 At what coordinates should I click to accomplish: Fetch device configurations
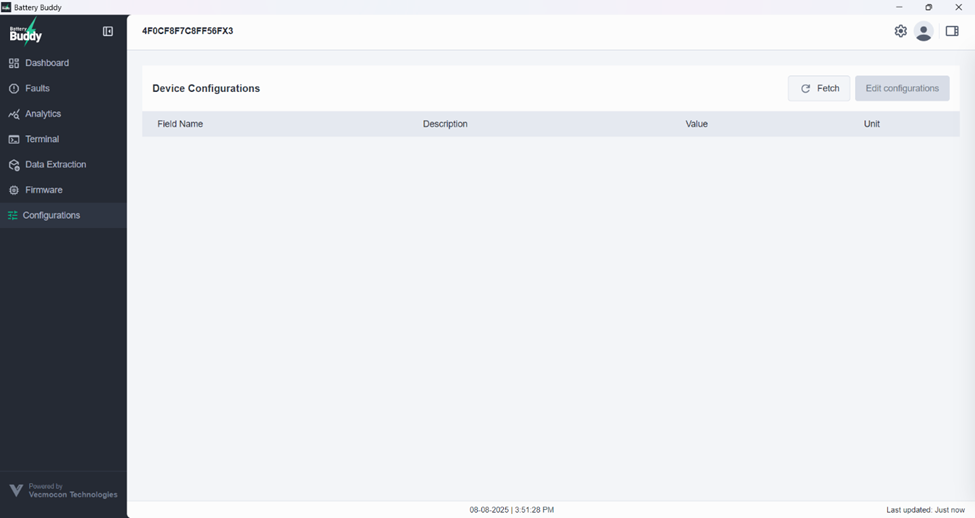[x=819, y=88]
